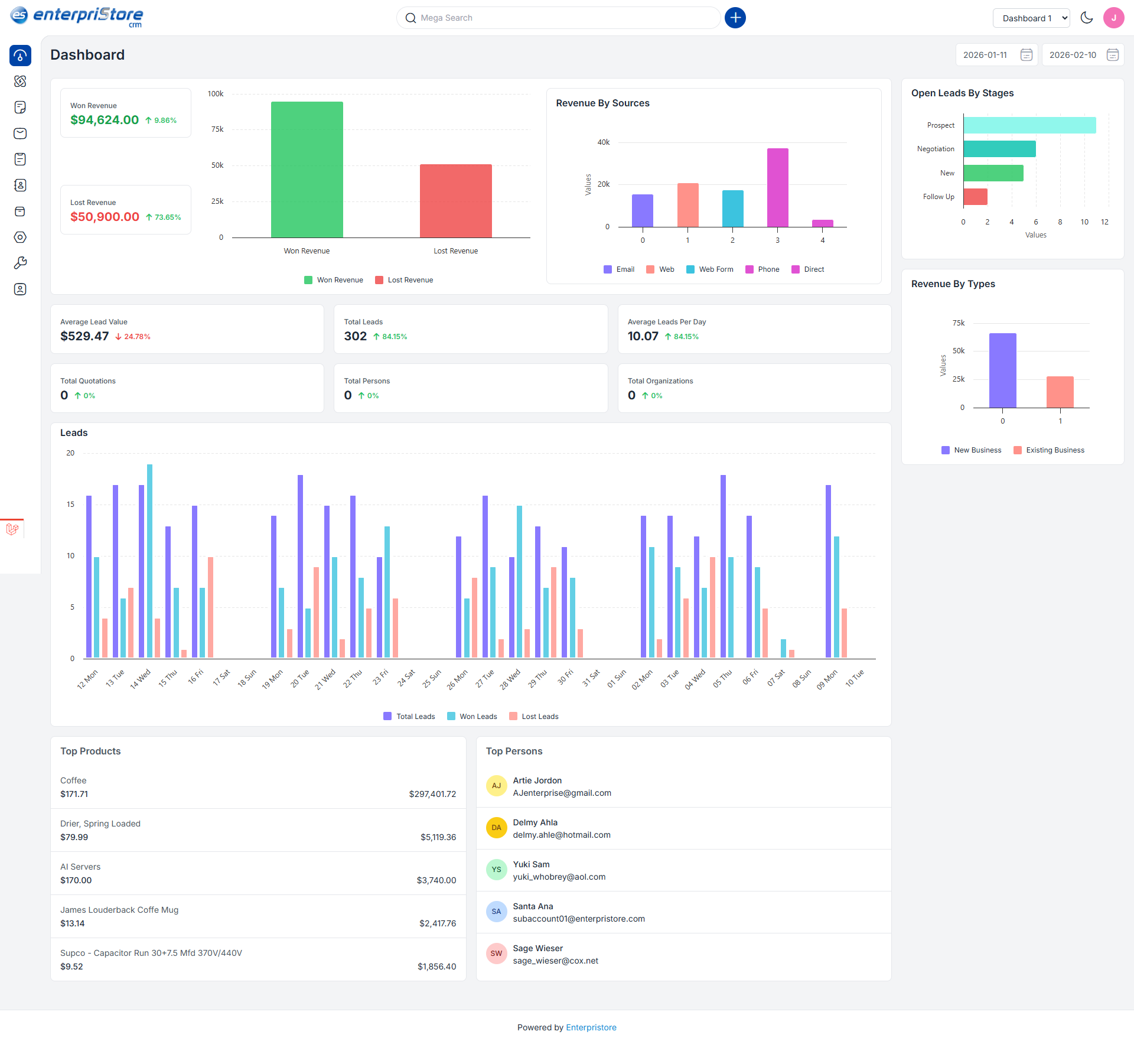The width and height of the screenshot is (1134, 1064).
Task: Click the blue plus button near search
Action: click(735, 18)
